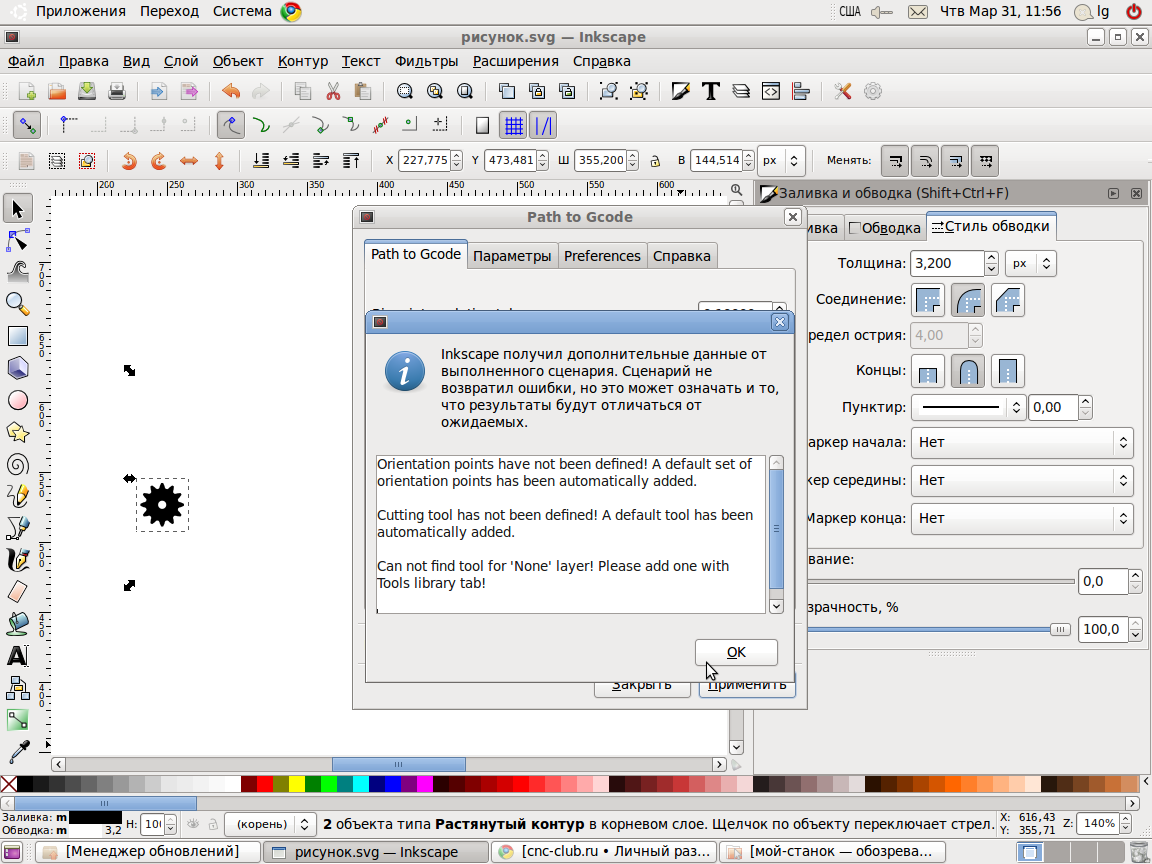Open the (корень) layer dropdown
This screenshot has height=864, width=1152.
[x=270, y=824]
